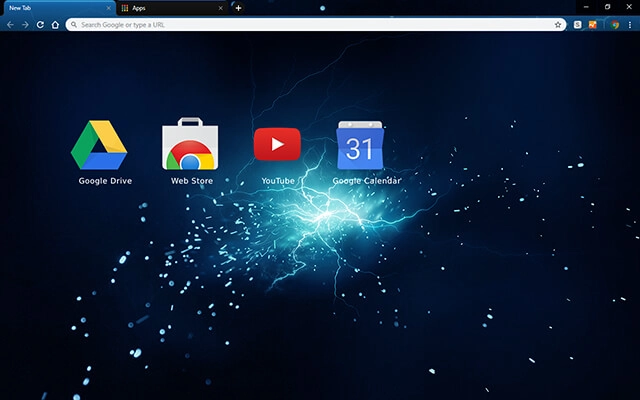
Task: Open the white 'S' extension icon
Action: pyautogui.click(x=577, y=25)
